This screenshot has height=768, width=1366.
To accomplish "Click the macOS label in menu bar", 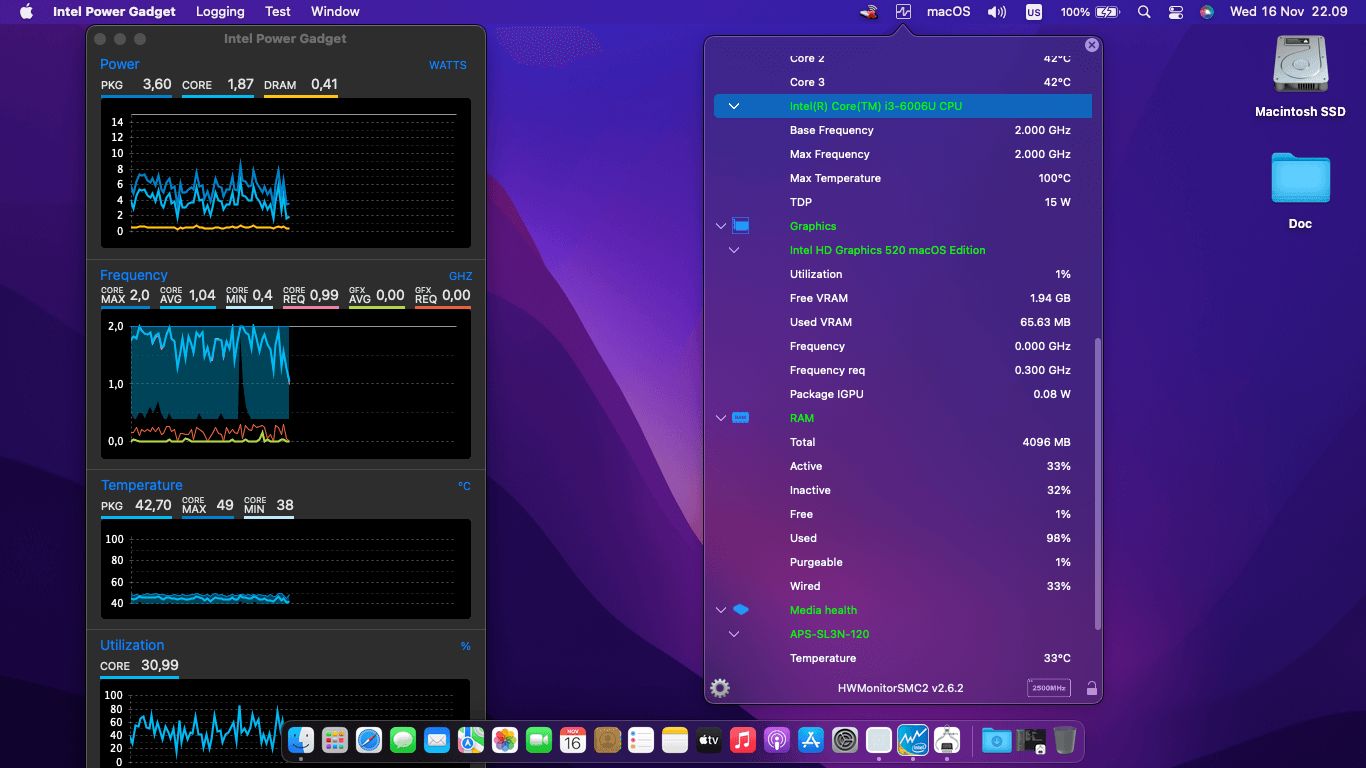I will coord(948,12).
